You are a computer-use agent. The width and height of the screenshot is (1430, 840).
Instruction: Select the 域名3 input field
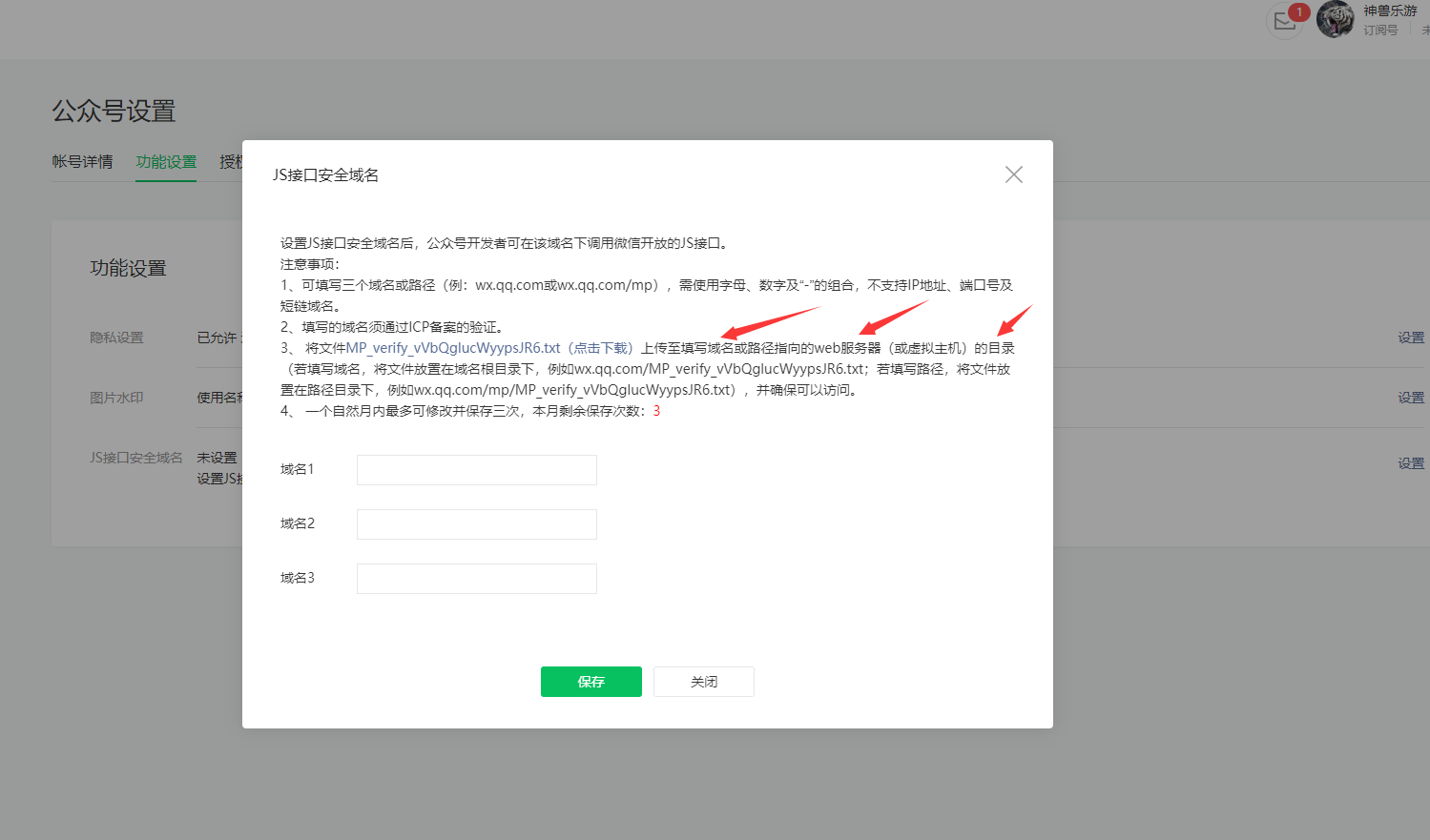(x=476, y=579)
